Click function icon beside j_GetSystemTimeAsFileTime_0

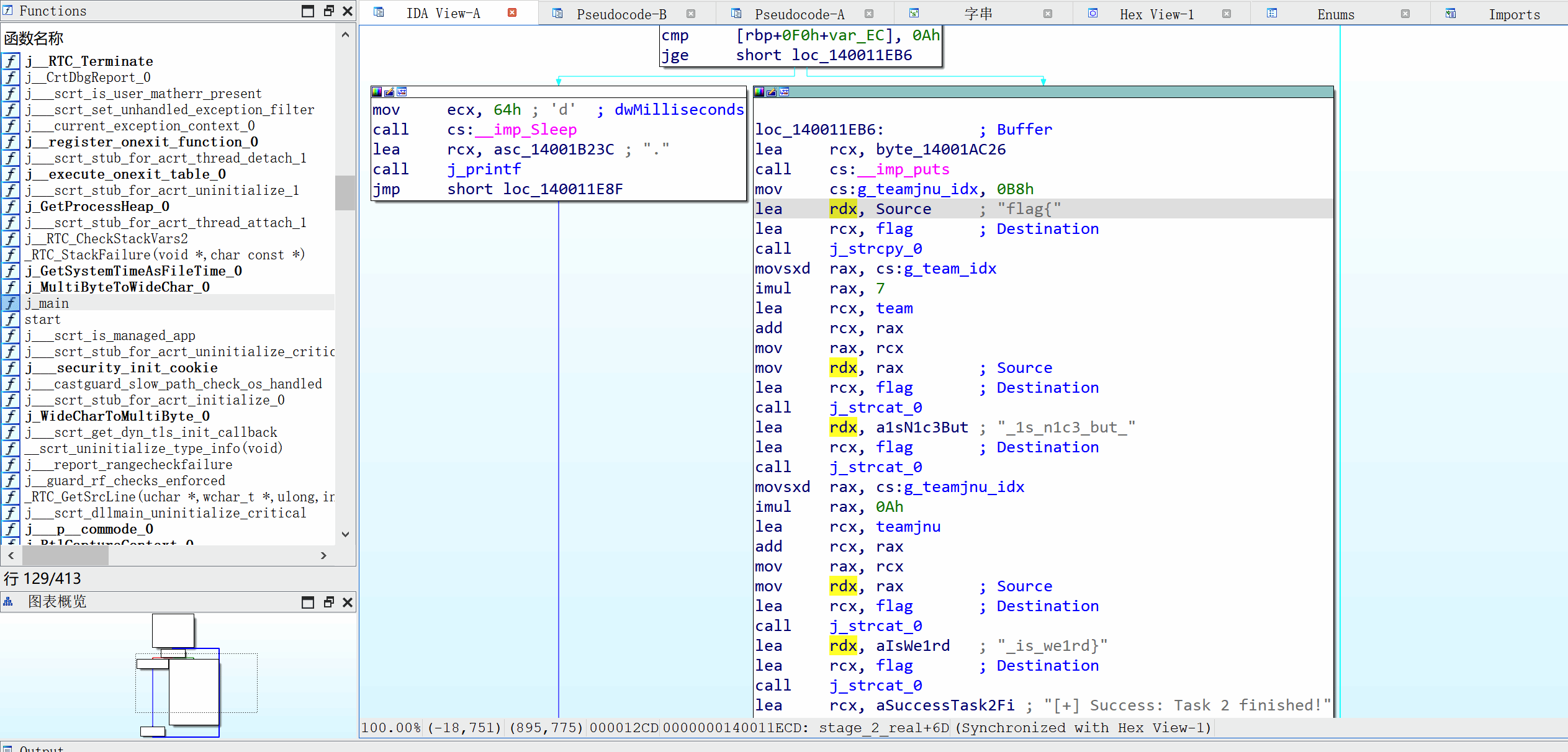coord(11,271)
